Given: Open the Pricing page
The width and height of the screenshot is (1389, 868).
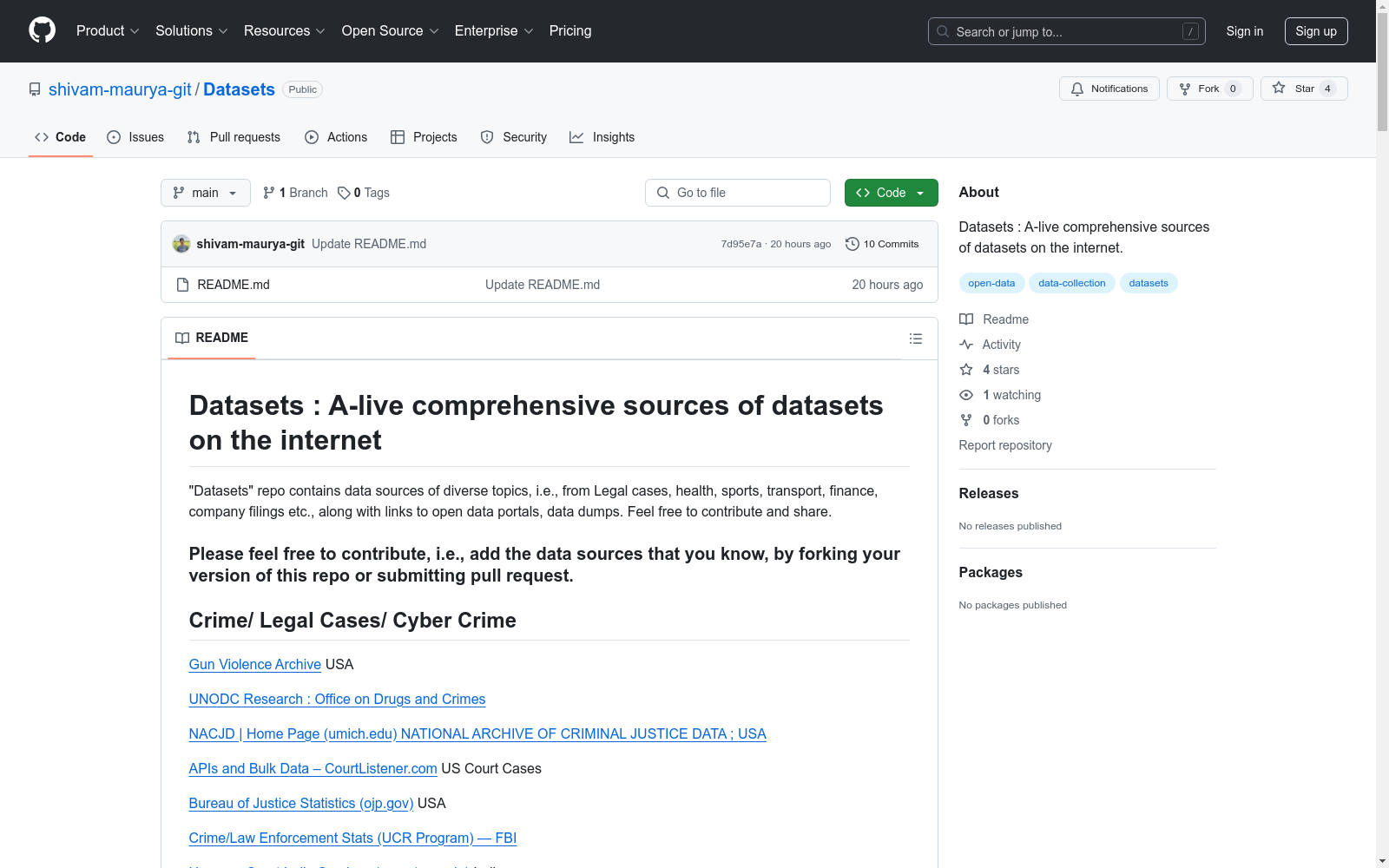Looking at the screenshot, I should coord(570,31).
